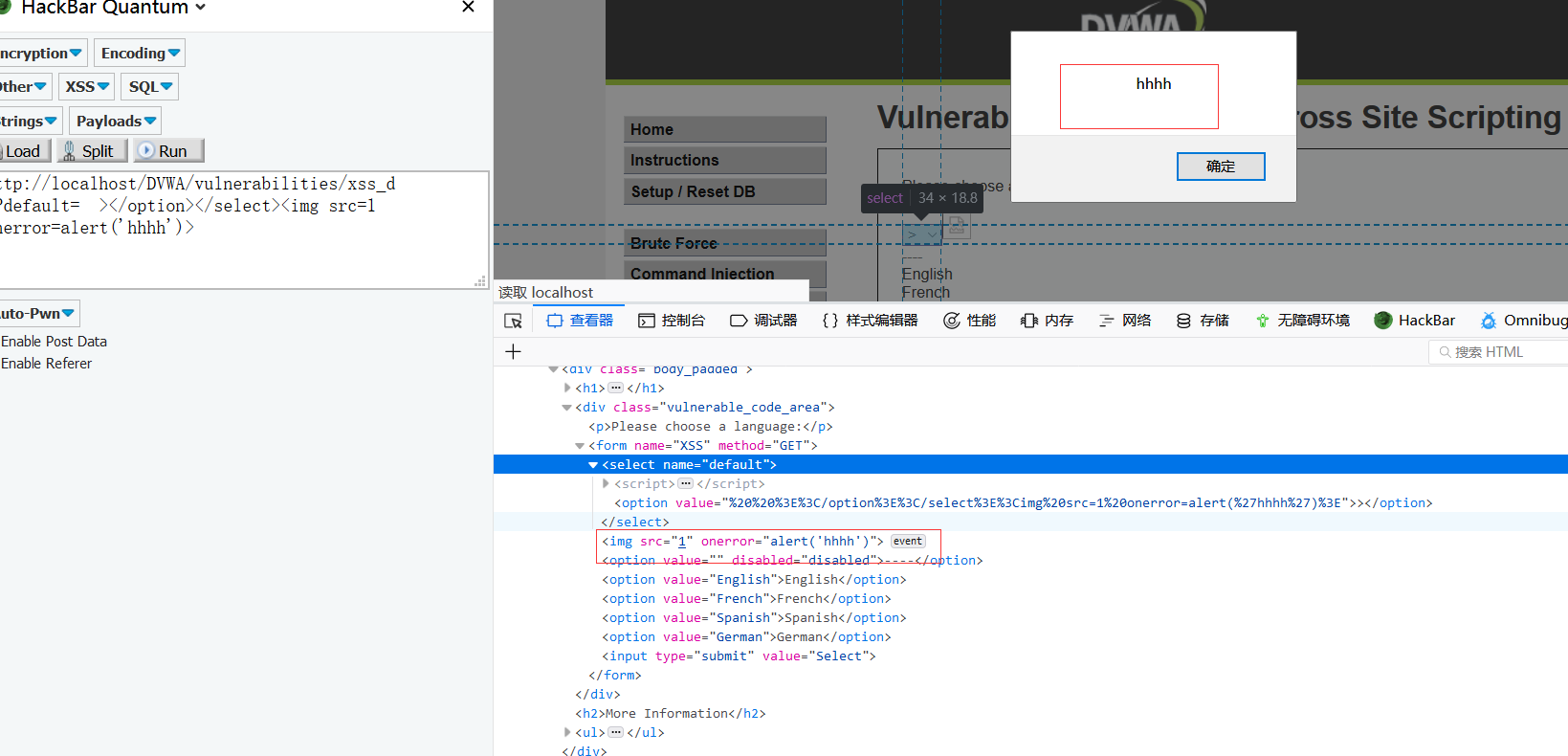Click the Load button in HackBar
1568x756 pixels.
24,151
